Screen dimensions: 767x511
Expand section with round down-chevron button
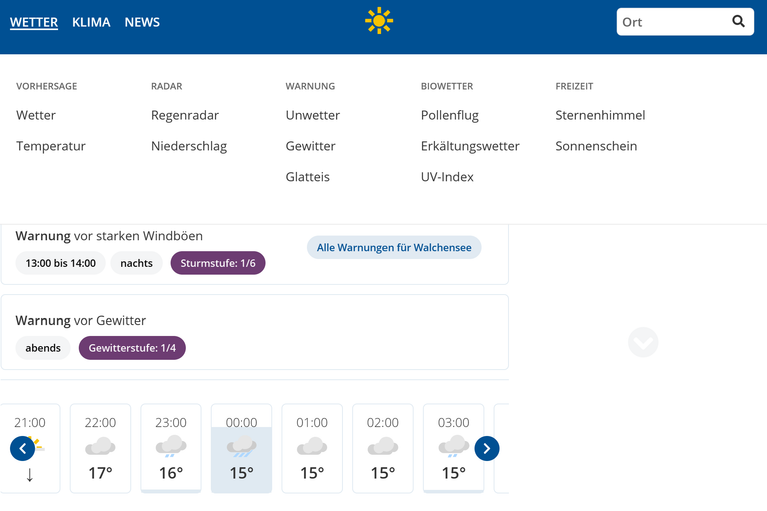(x=643, y=342)
